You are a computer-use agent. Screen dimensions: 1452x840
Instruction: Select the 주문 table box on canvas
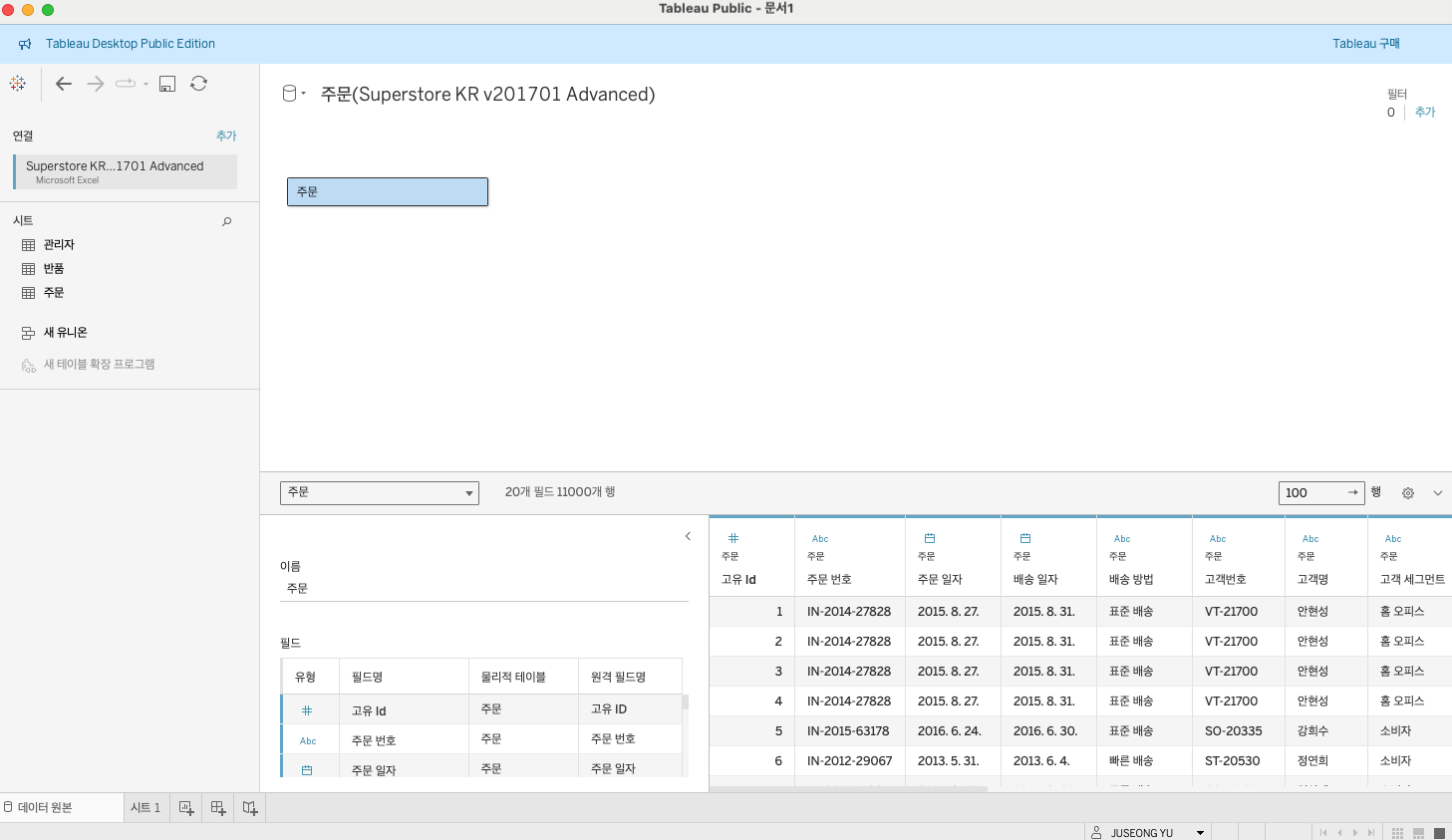pyautogui.click(x=388, y=191)
